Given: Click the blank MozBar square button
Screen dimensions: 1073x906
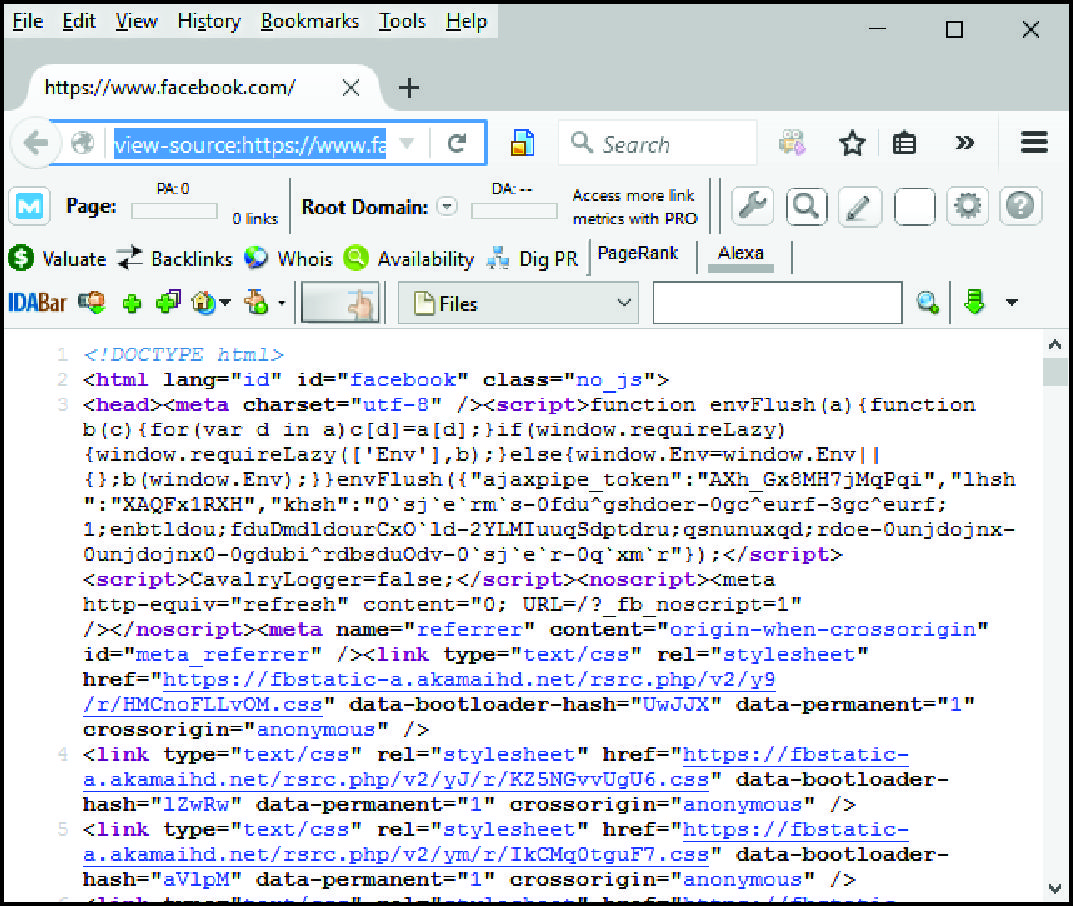Looking at the screenshot, I should pyautogui.click(x=914, y=206).
